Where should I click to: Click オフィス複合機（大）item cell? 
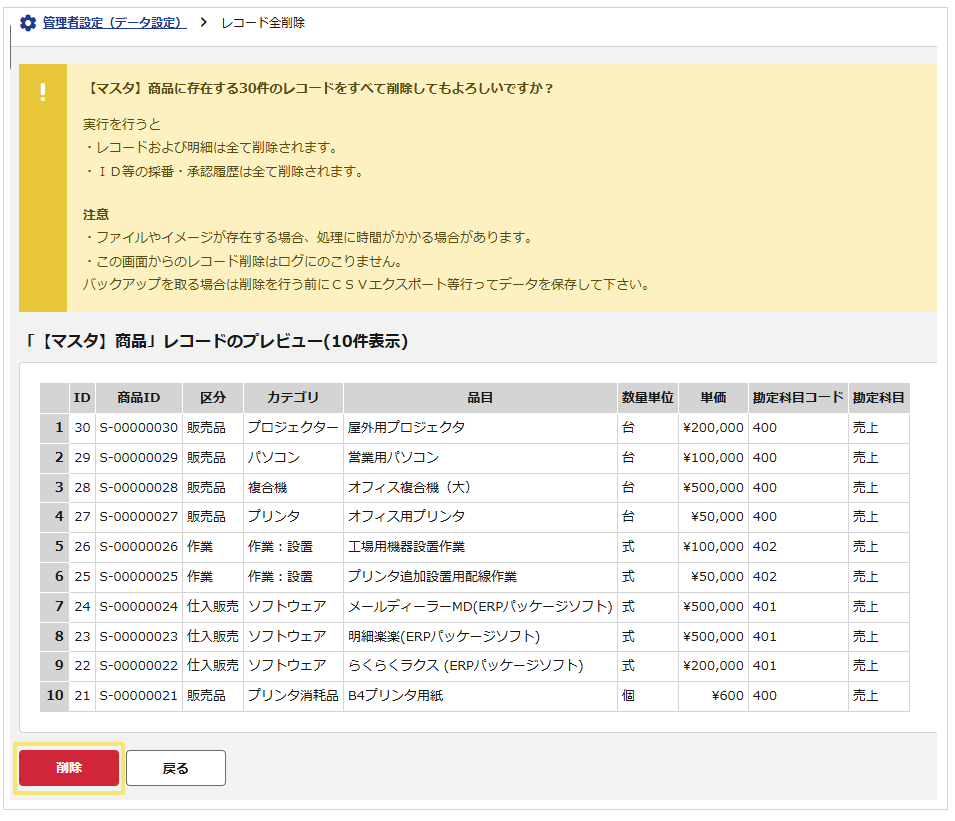pyautogui.click(x=480, y=487)
